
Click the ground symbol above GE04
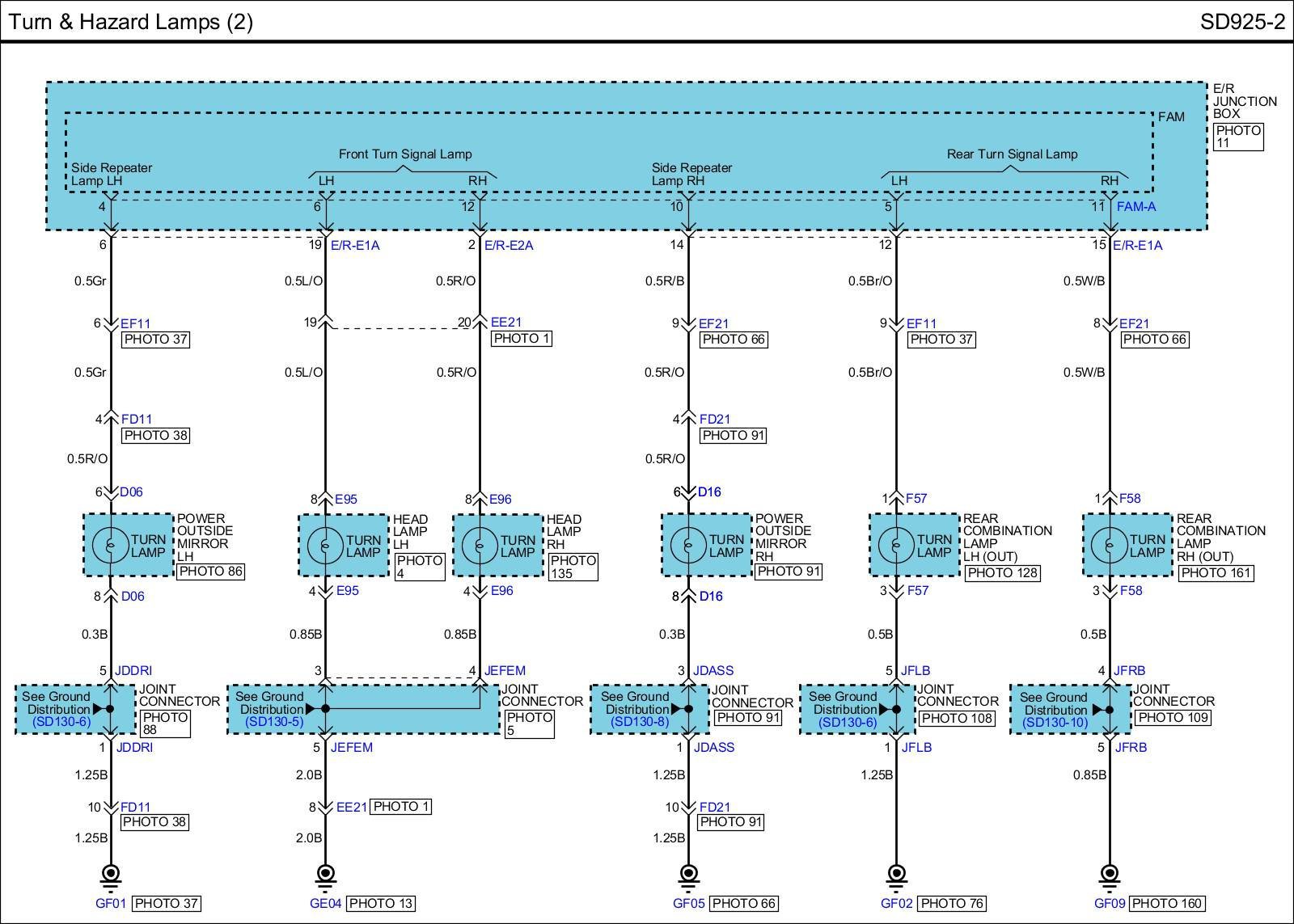[325, 874]
